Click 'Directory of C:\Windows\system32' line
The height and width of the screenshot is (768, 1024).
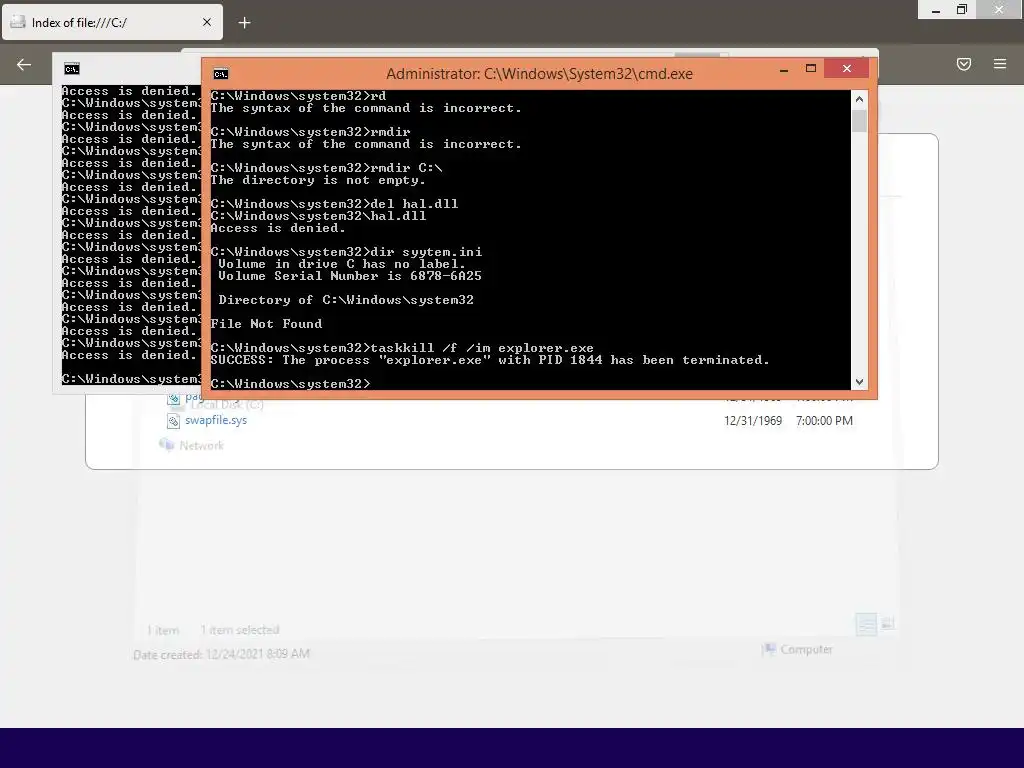[346, 300]
